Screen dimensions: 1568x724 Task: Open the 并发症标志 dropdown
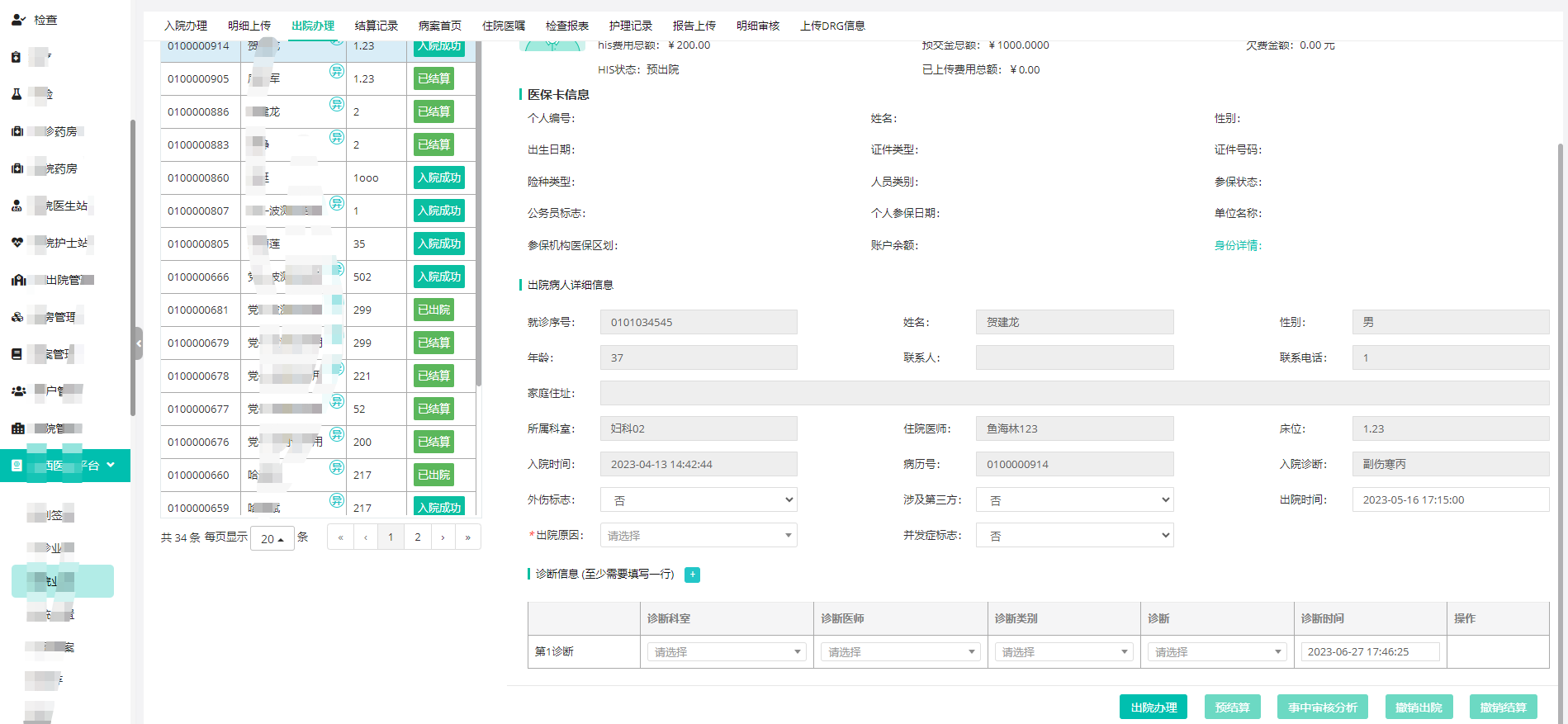(x=1074, y=536)
